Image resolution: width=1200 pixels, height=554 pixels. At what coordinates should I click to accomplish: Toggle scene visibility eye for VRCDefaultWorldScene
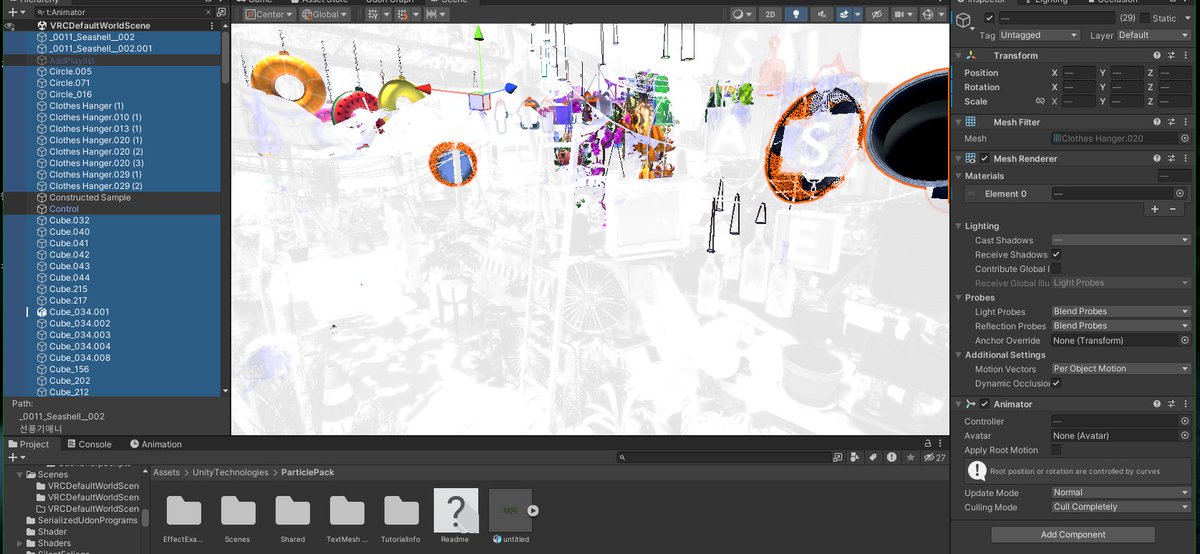pos(9,25)
